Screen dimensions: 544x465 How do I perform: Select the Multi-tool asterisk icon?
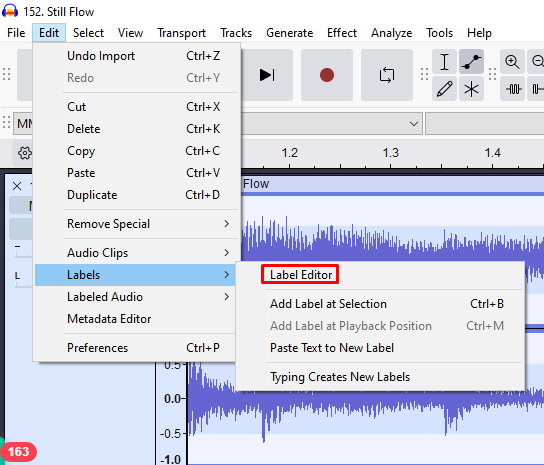[471, 89]
